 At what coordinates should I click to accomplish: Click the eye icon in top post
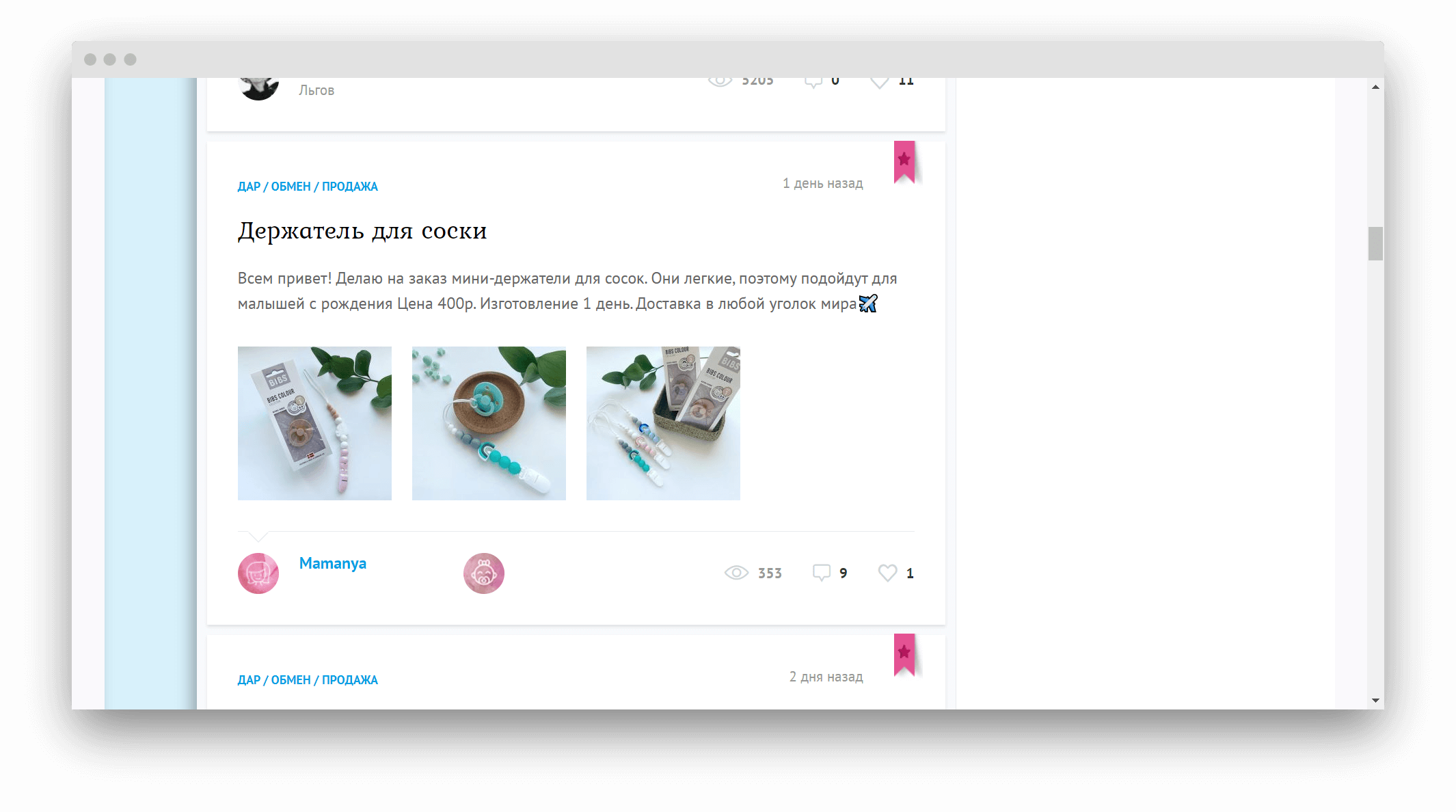click(x=720, y=81)
